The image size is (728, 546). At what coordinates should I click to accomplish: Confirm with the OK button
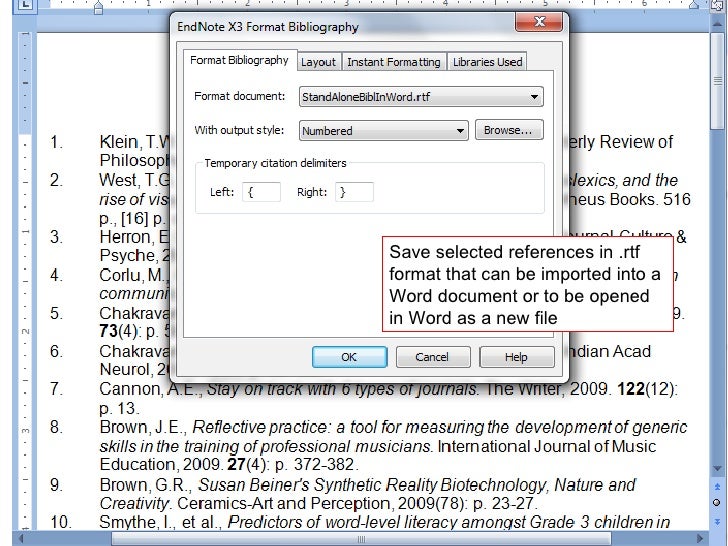coord(349,357)
